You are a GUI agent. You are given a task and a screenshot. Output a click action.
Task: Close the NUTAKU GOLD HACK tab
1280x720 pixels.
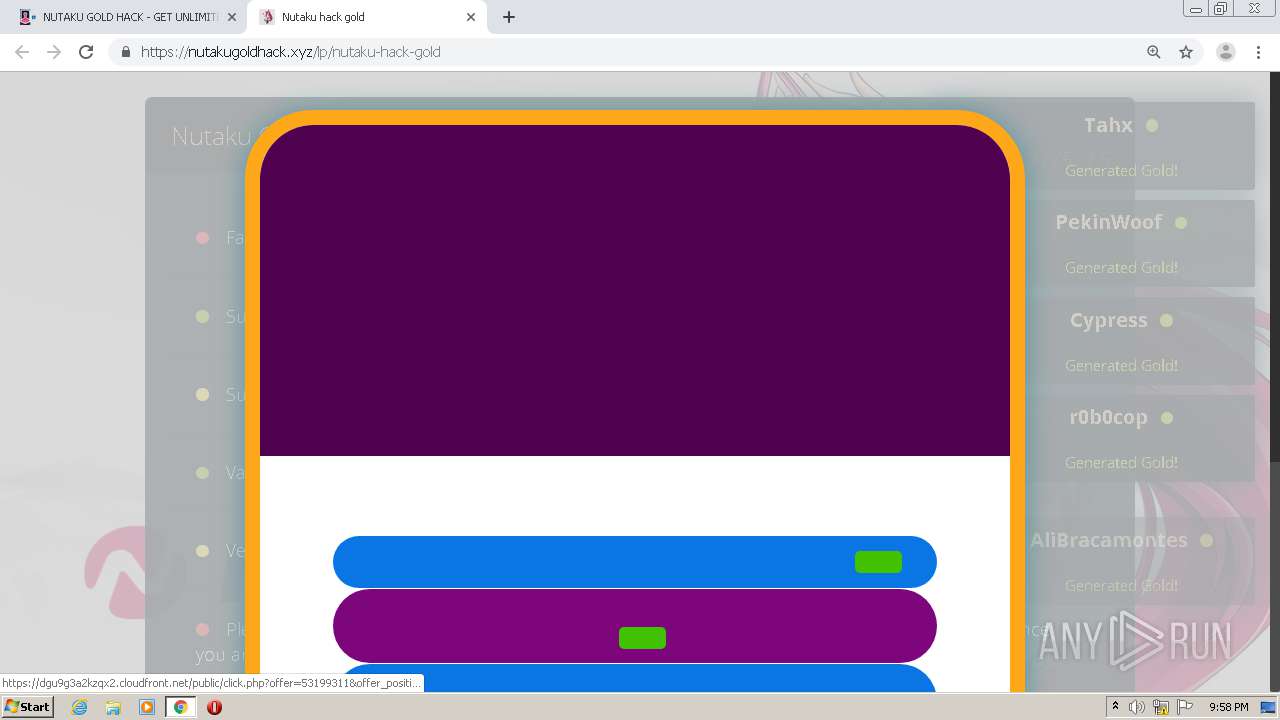point(231,17)
